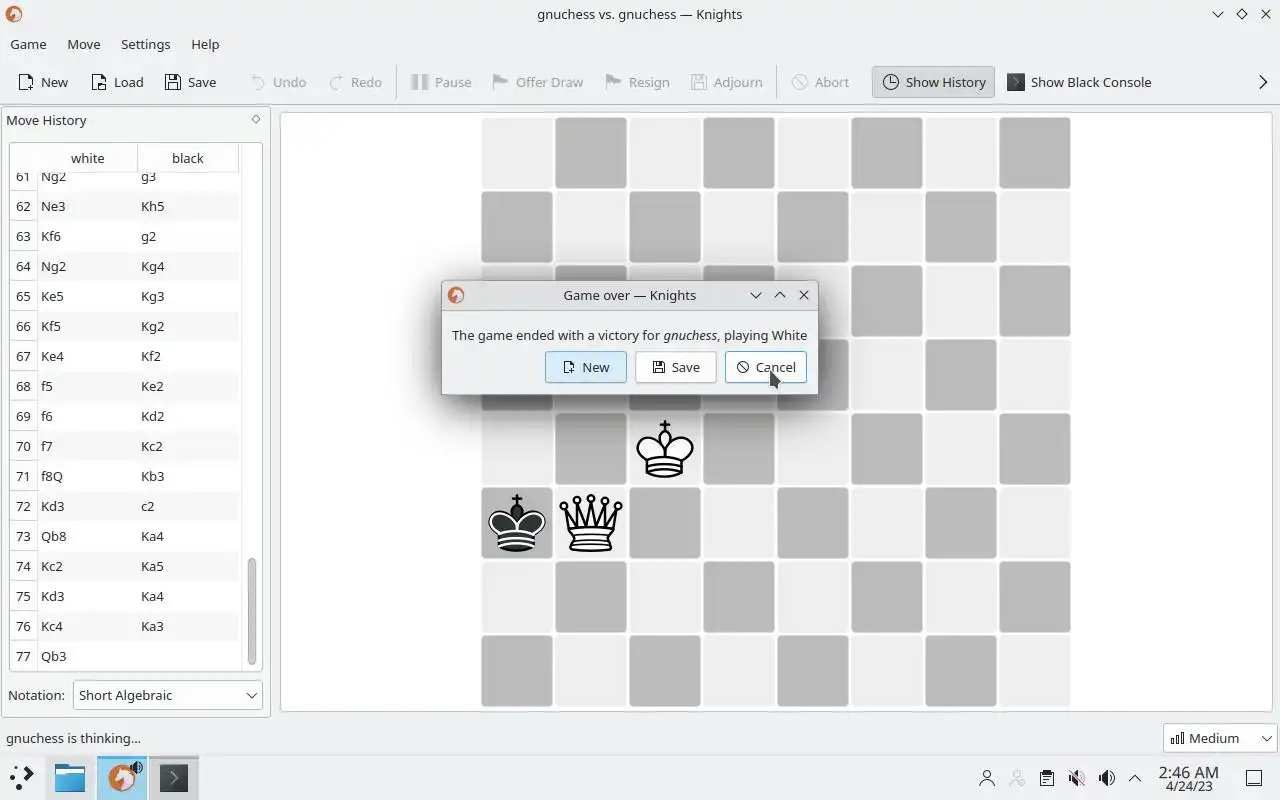Click the Resign toolbar button

tap(637, 82)
